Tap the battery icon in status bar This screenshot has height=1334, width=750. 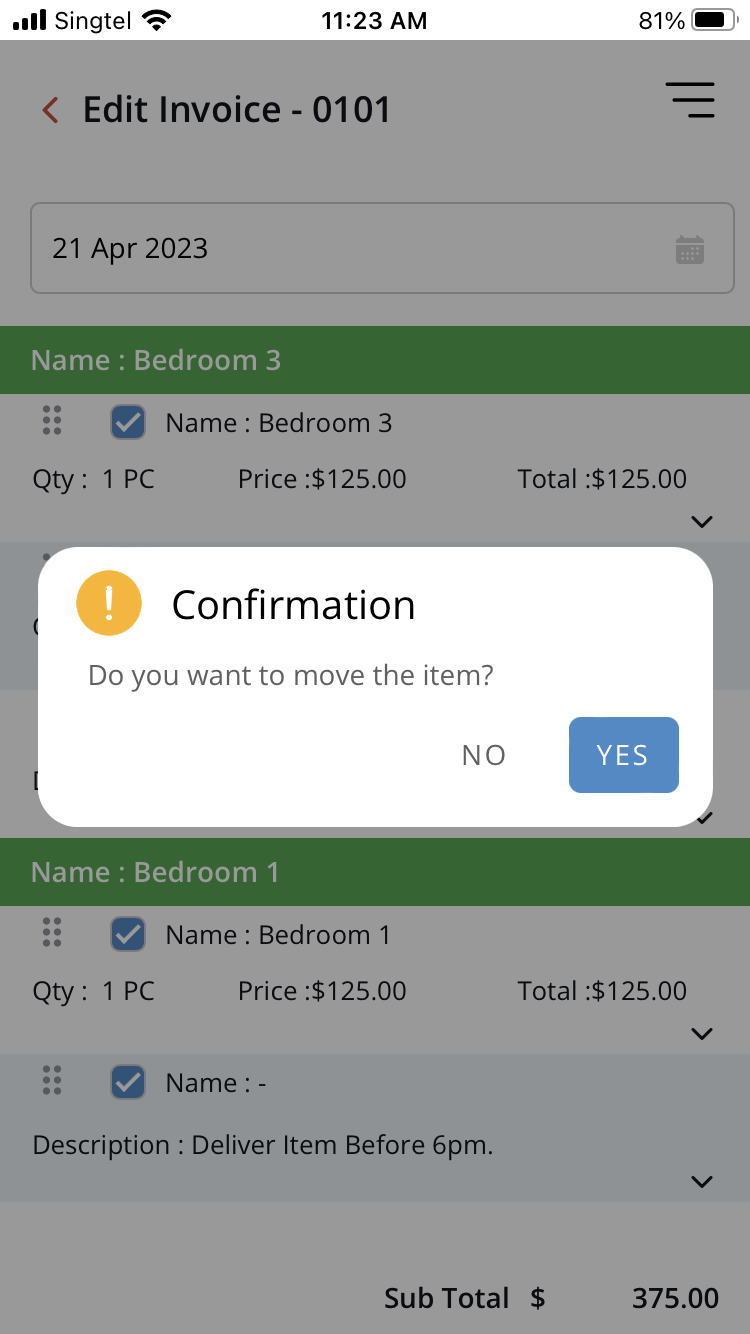pyautogui.click(x=714, y=20)
